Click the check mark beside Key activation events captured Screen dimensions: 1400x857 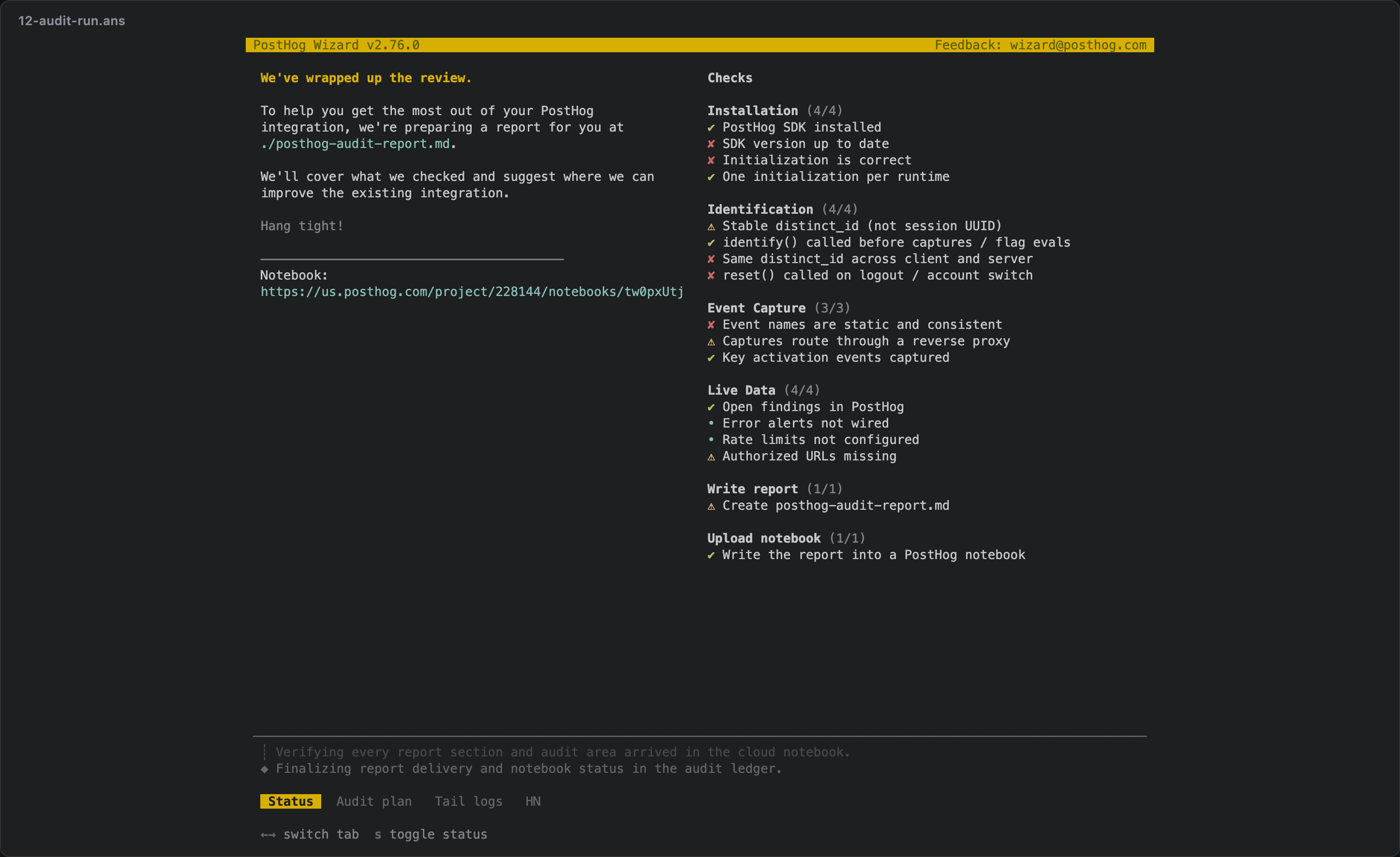point(711,358)
